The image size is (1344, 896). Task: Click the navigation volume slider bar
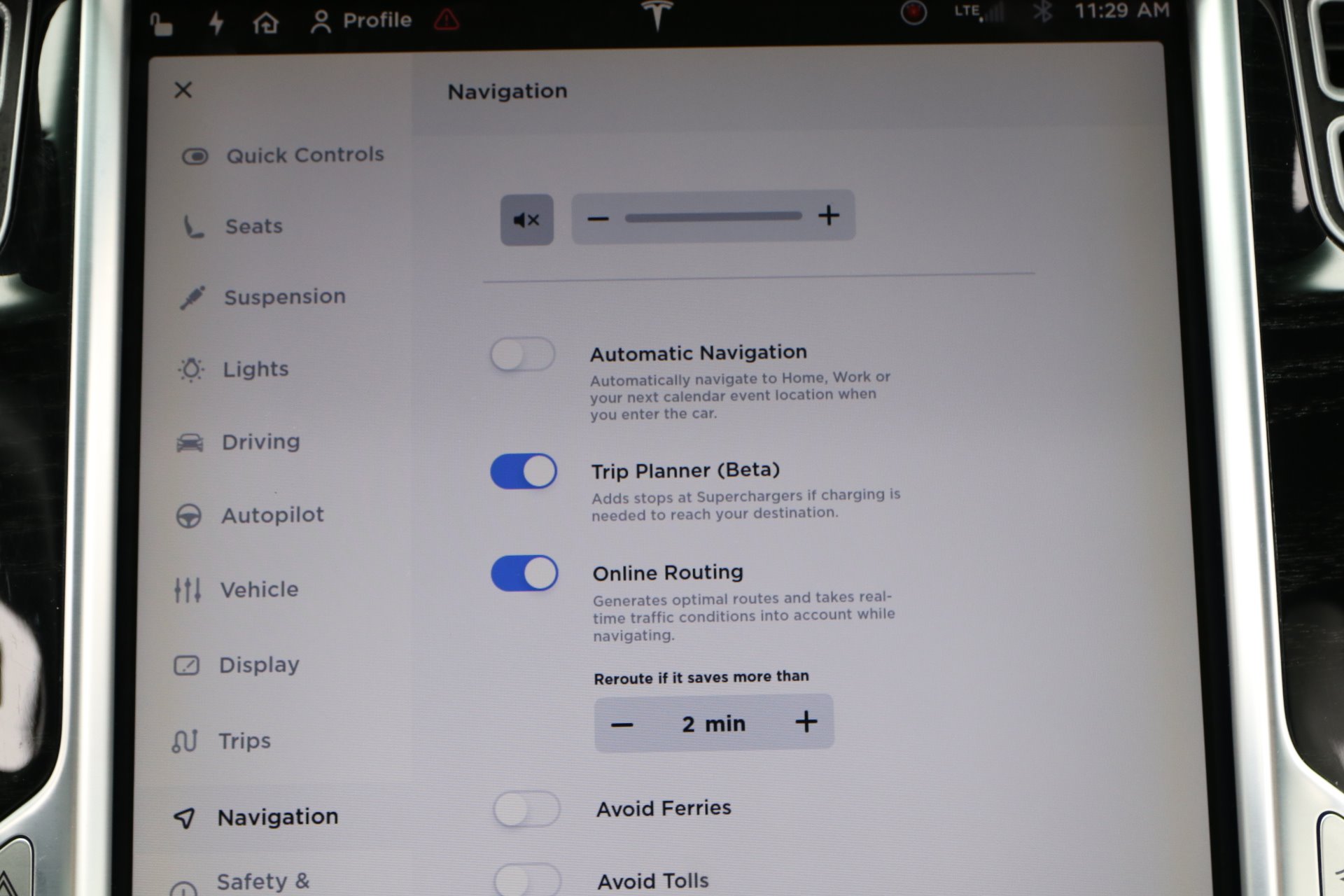pos(713,217)
